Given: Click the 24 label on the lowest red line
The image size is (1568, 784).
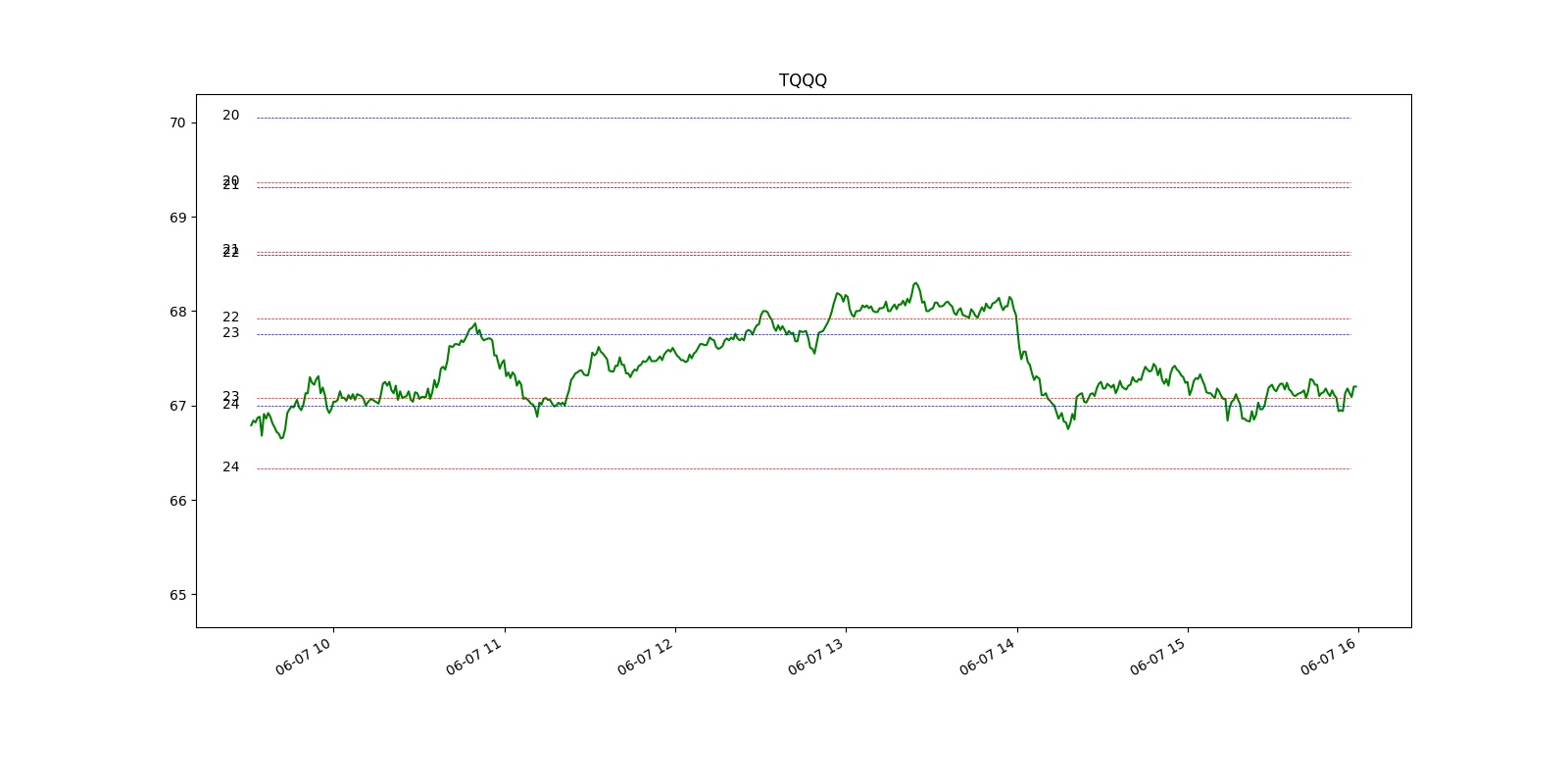Looking at the screenshot, I should (230, 467).
